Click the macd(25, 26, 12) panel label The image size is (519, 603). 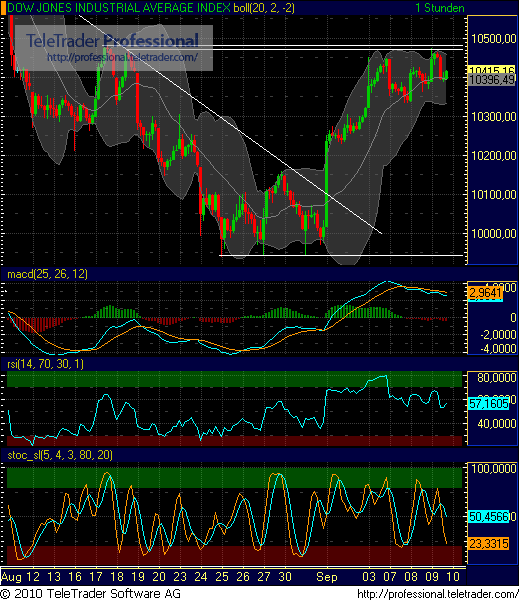point(47,274)
